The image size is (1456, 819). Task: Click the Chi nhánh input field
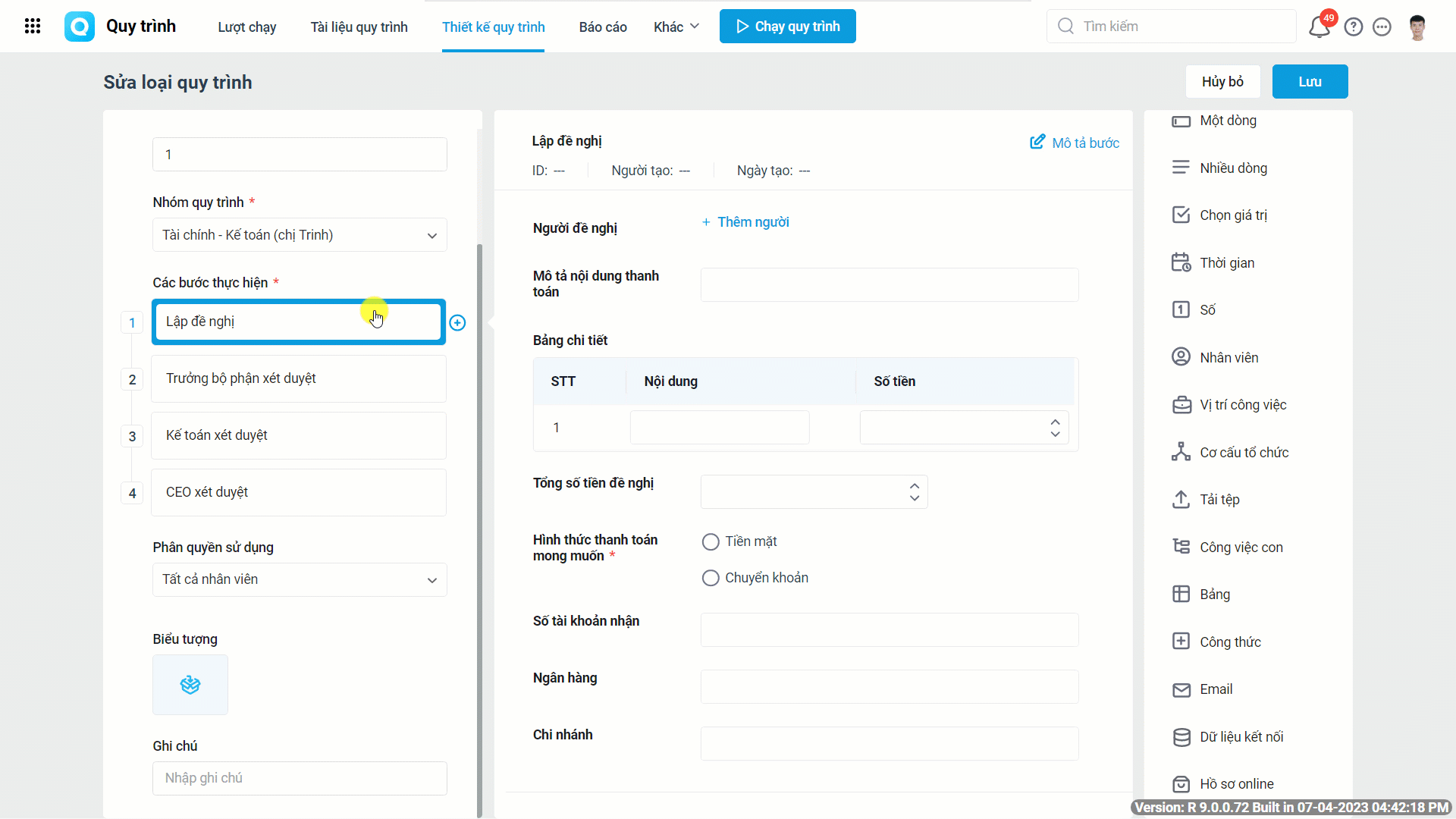tap(890, 743)
